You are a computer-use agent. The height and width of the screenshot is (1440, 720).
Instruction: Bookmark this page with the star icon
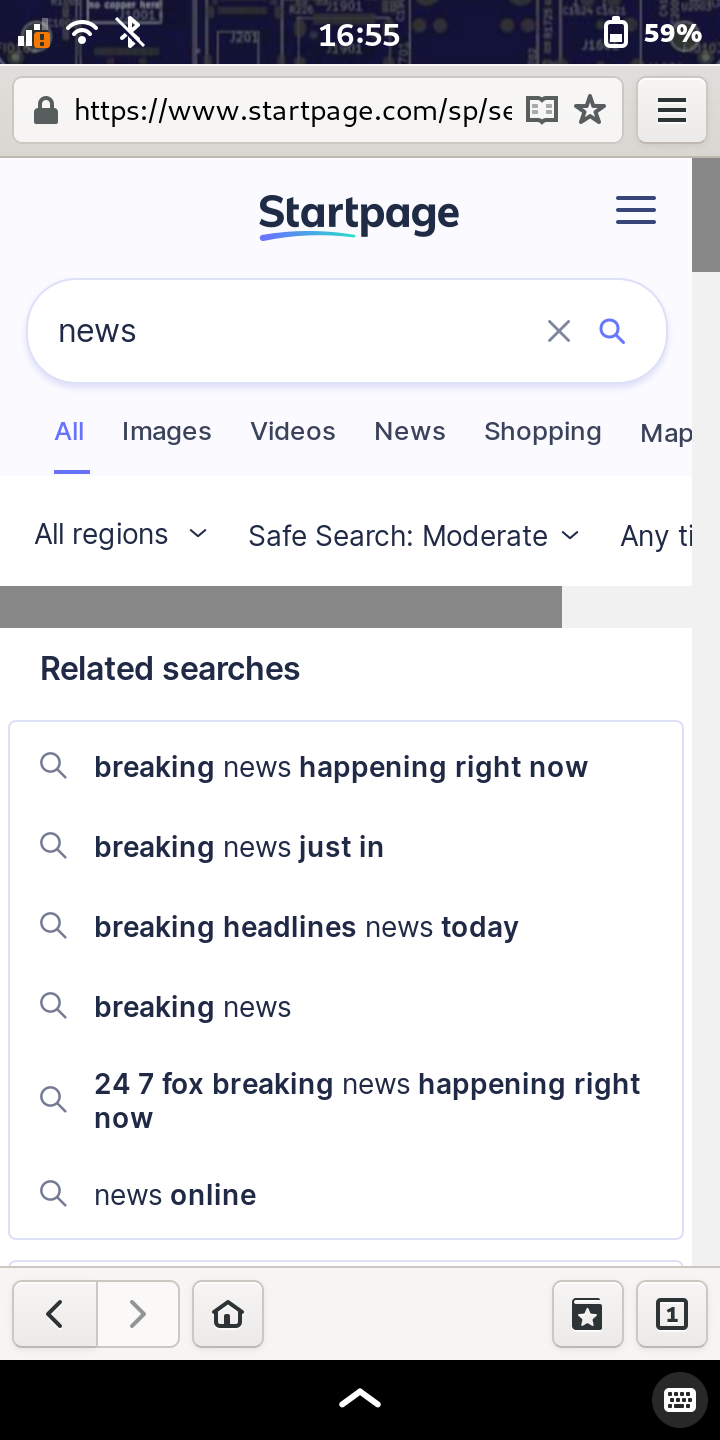pos(590,110)
